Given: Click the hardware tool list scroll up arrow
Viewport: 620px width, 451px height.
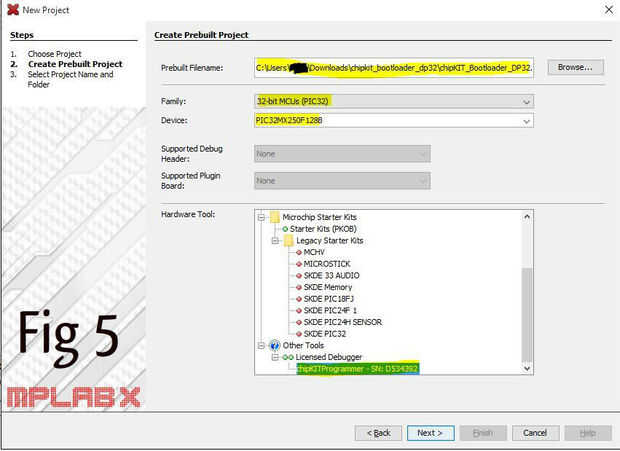Looking at the screenshot, I should (x=527, y=216).
